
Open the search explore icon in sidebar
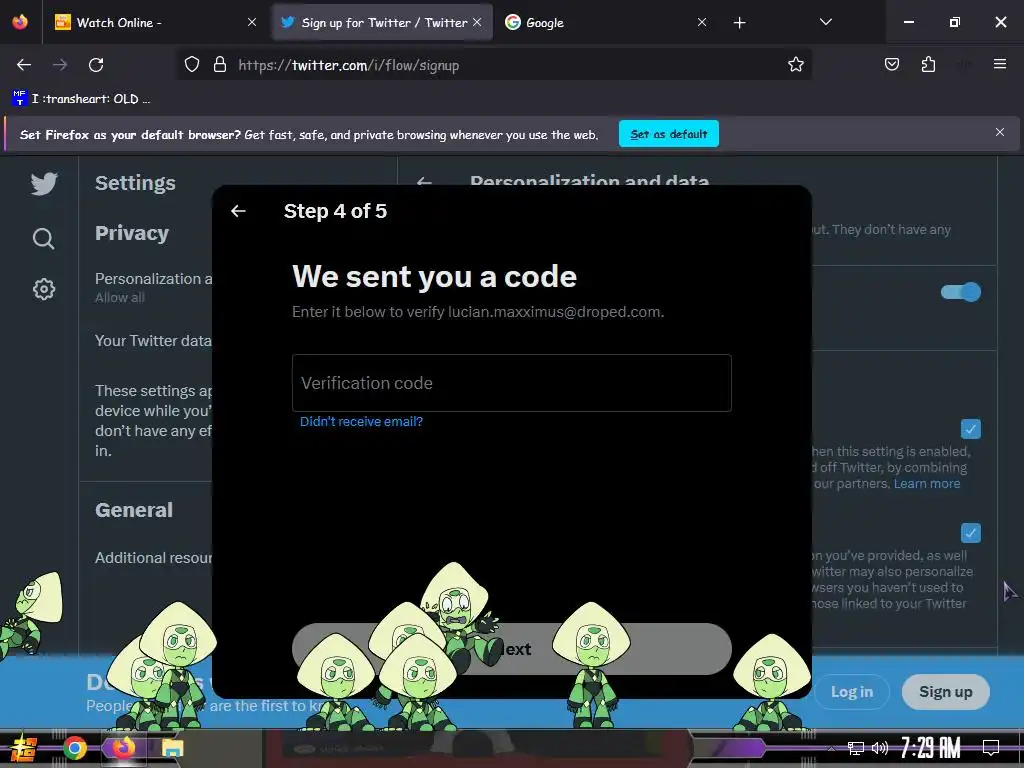44,238
